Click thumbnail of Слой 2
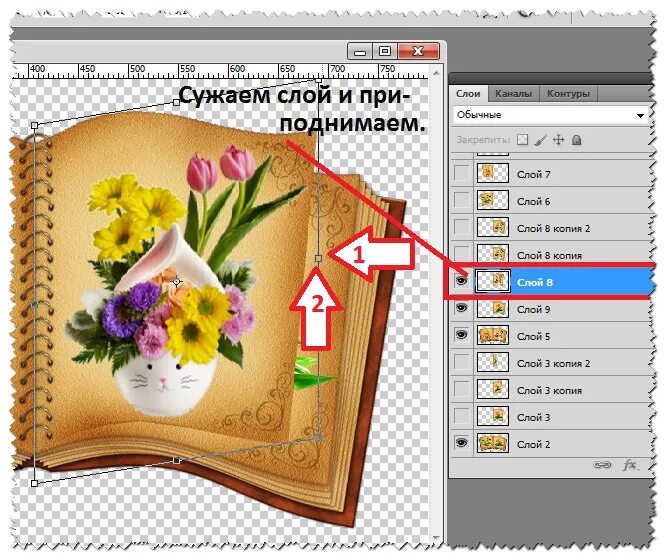666x559 pixels. click(493, 443)
